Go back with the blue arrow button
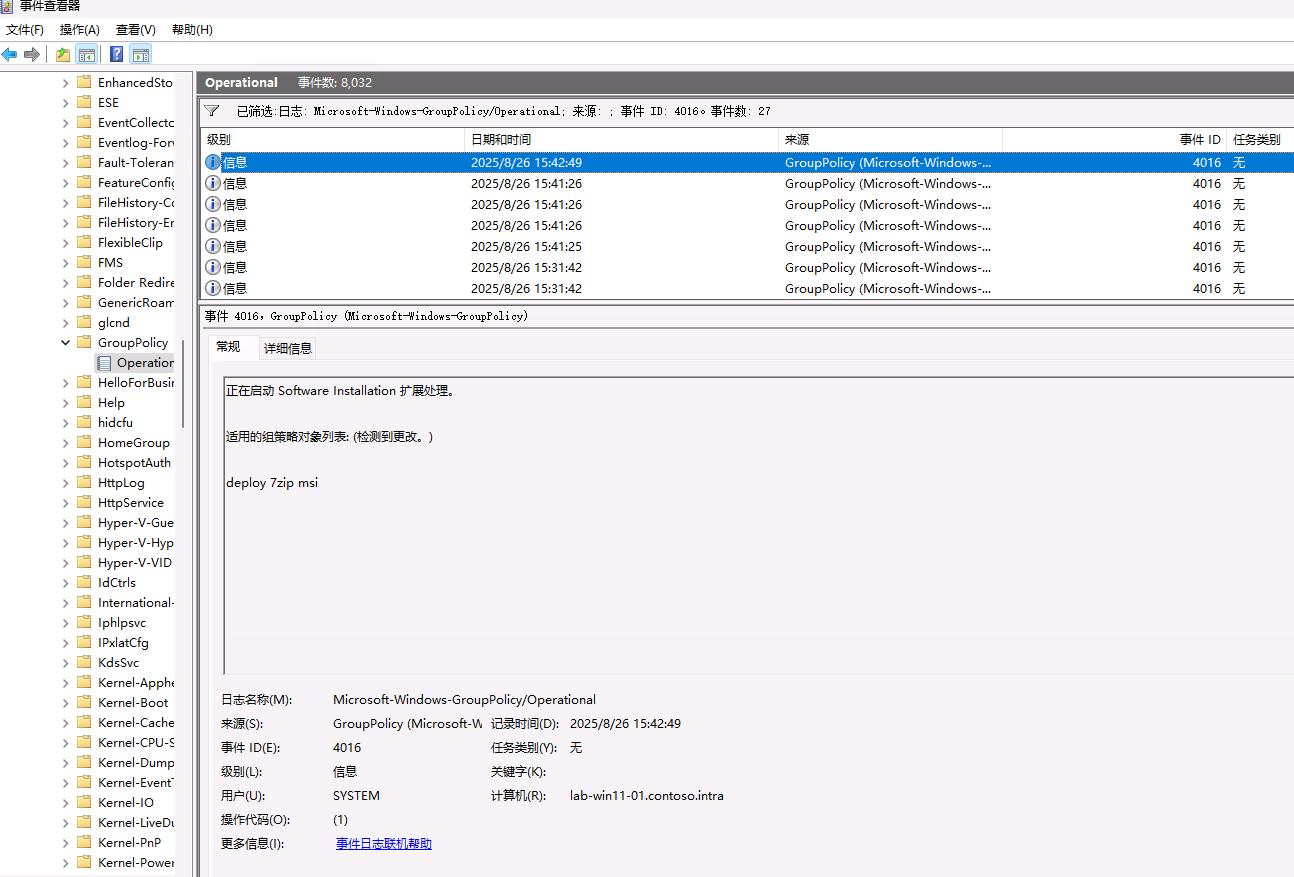This screenshot has height=877, width=1294. click(x=10, y=54)
